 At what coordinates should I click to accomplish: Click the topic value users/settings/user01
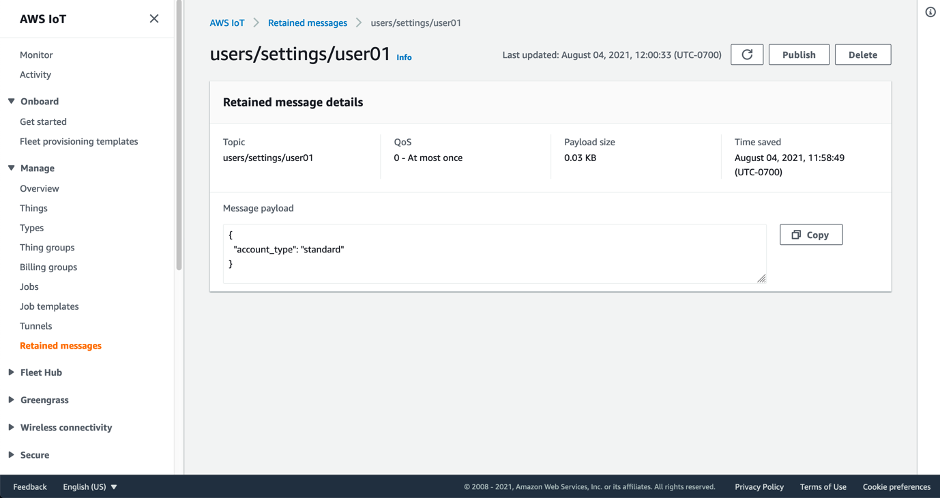(x=268, y=158)
